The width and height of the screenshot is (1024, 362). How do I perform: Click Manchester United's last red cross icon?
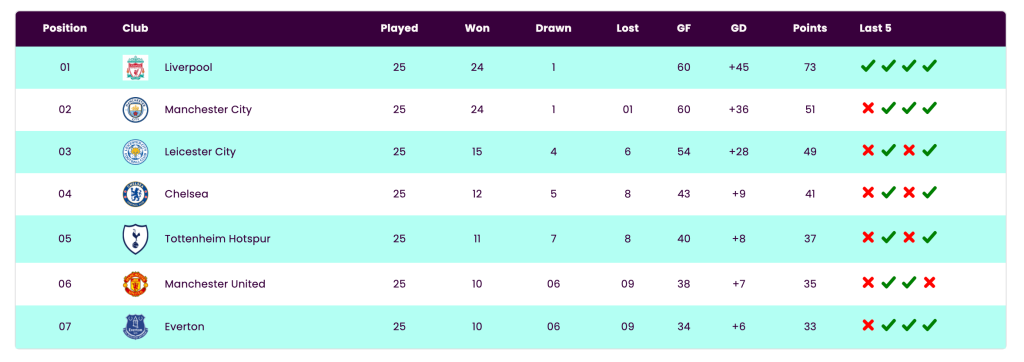click(930, 282)
